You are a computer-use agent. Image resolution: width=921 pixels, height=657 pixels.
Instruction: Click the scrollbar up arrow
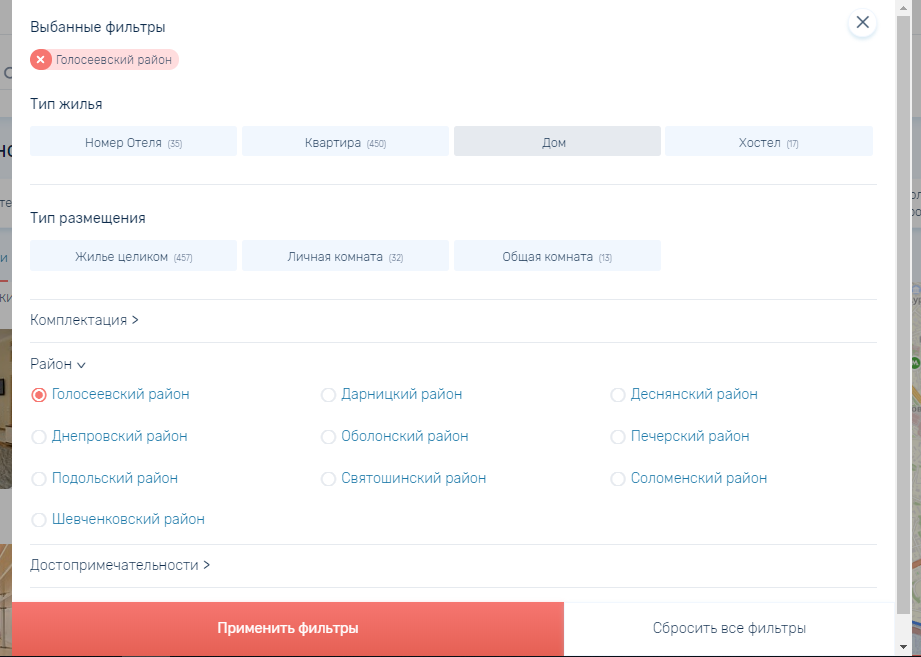pos(903,8)
